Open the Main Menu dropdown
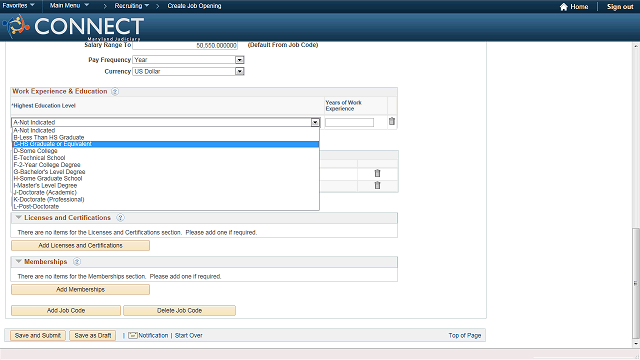Viewport: 640px width, 360px height. [69, 6]
